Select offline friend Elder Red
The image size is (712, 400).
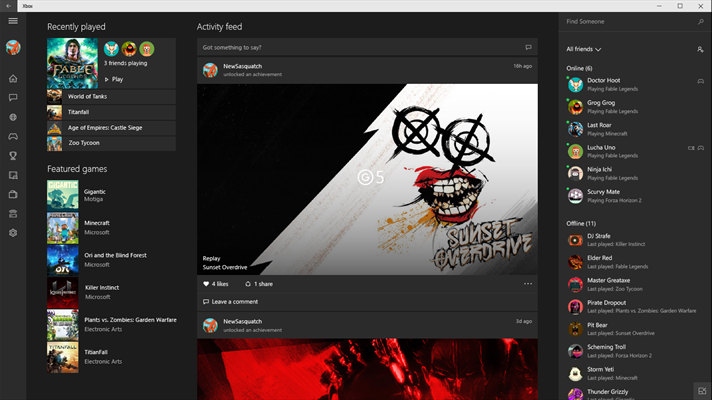click(x=635, y=262)
